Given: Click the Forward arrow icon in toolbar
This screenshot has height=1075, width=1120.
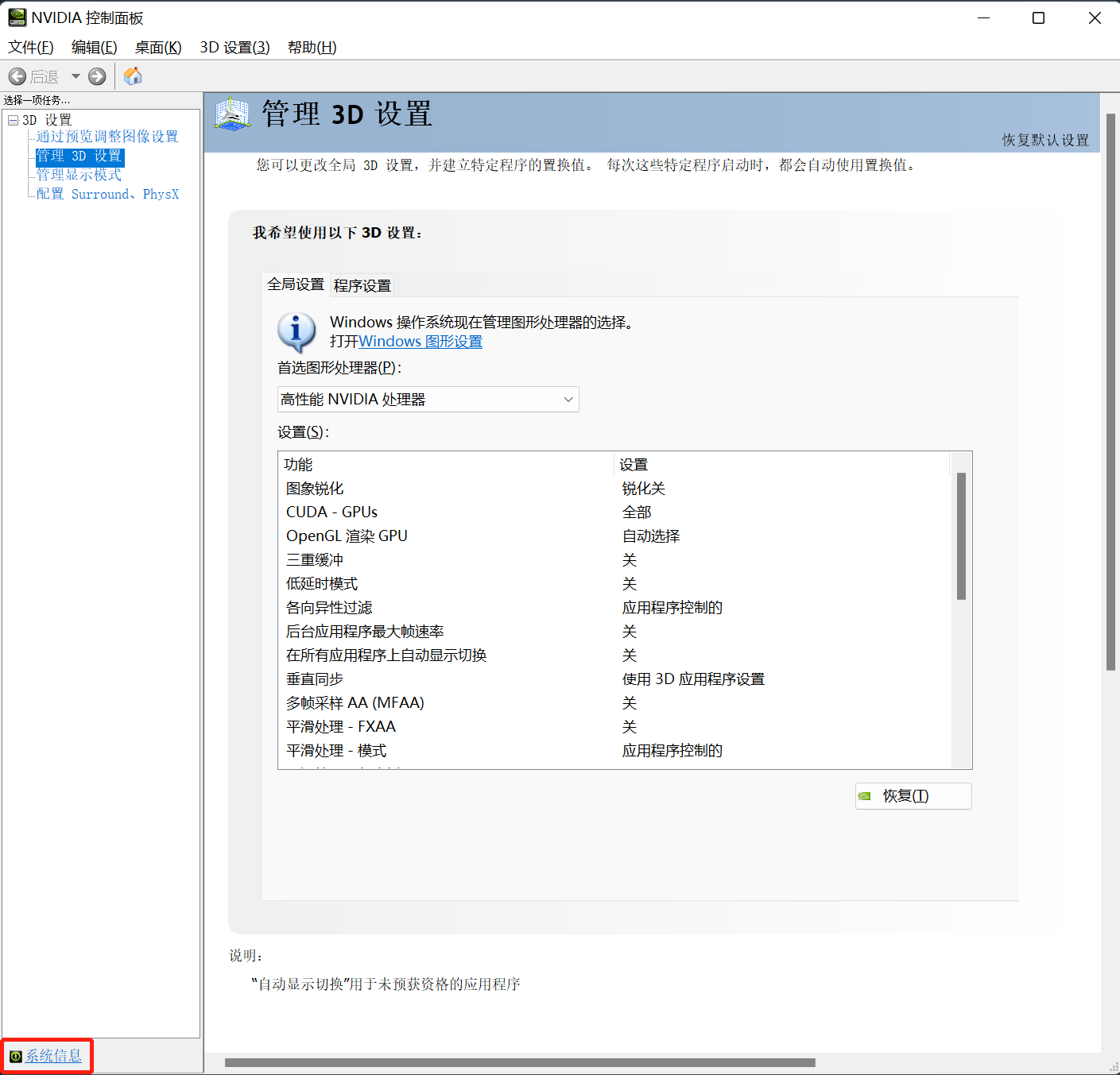Looking at the screenshot, I should pos(97,76).
